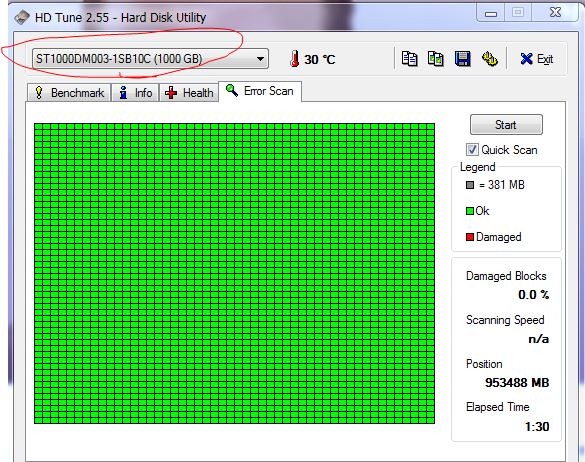The image size is (585, 462).
Task: Click the blue X Exit icon
Action: click(526, 59)
